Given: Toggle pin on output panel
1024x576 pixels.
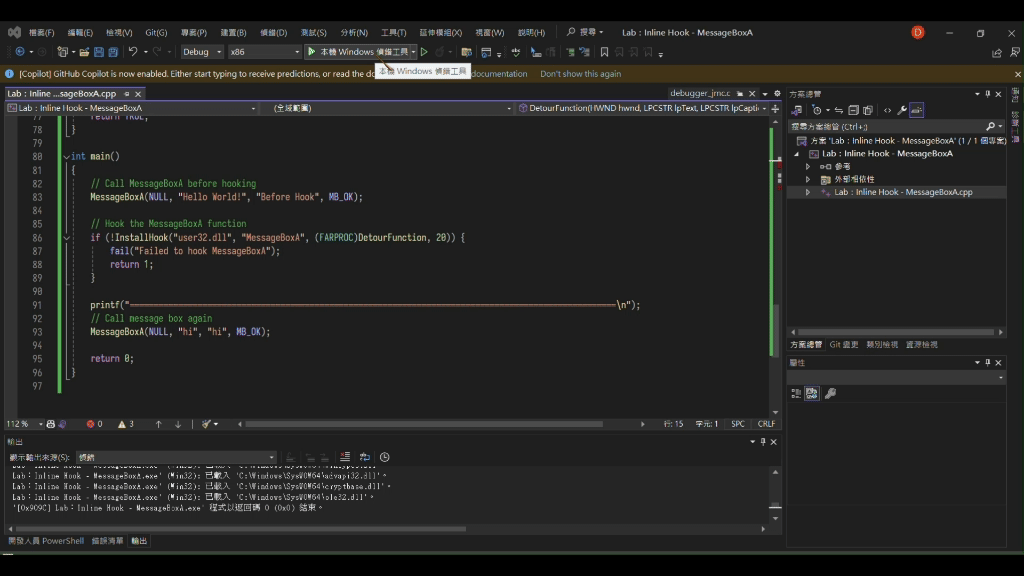Looking at the screenshot, I should (x=763, y=442).
